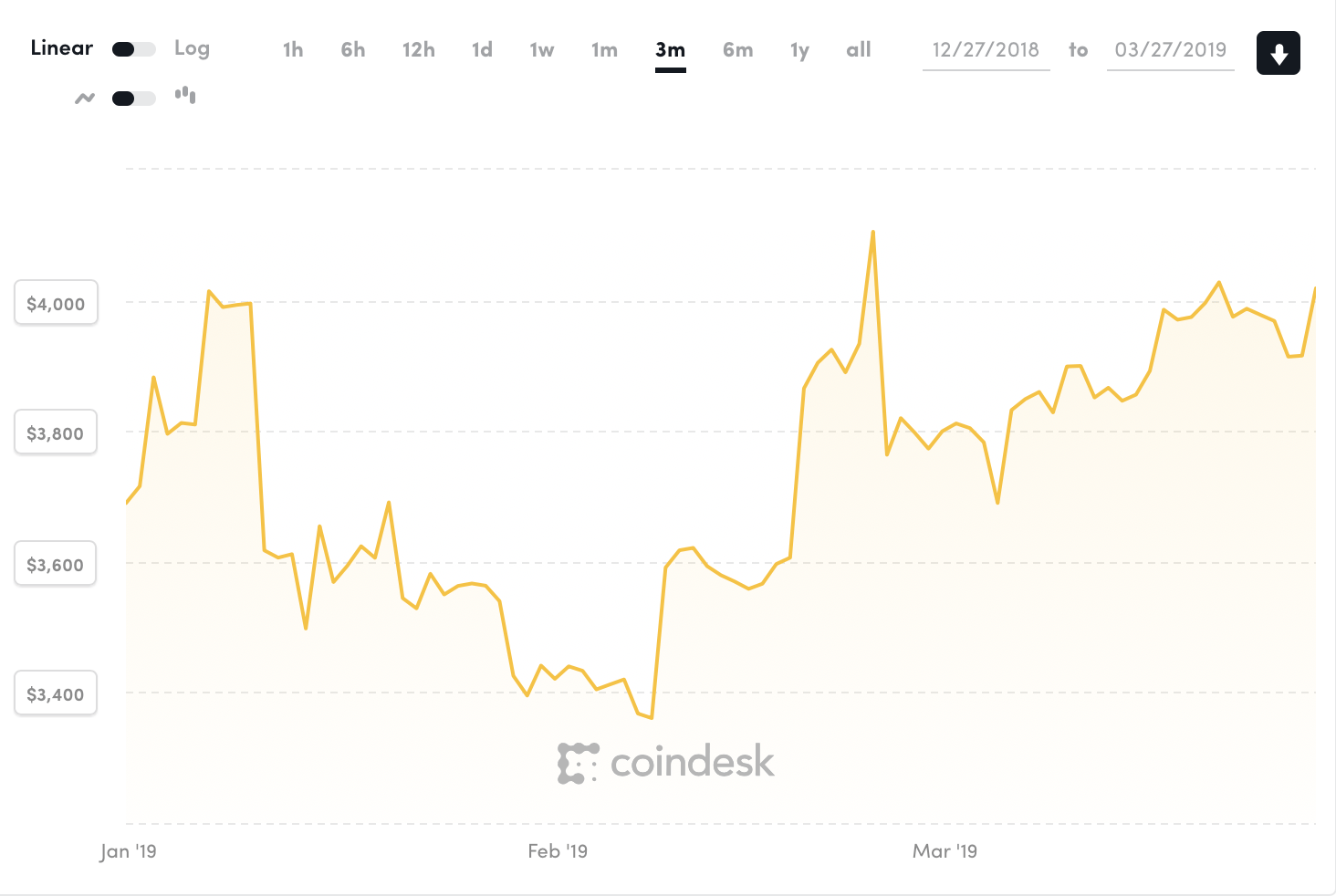Click the 03/27/2019 end date field
This screenshot has width=1336, height=896.
1171,50
